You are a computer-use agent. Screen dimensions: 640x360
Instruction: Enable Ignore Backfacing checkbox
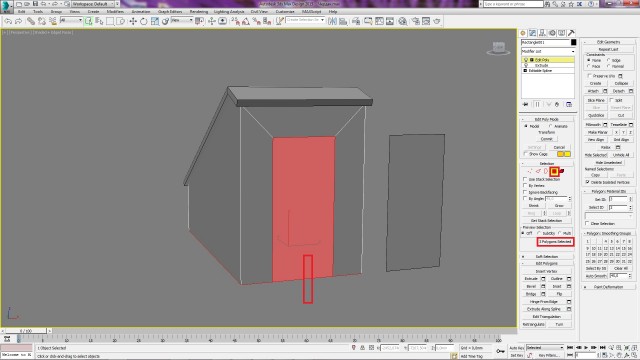[x=525, y=192]
